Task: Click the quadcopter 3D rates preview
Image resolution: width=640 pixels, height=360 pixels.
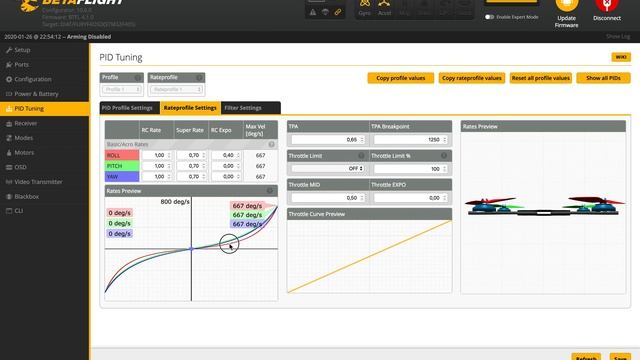Action: coord(543,212)
